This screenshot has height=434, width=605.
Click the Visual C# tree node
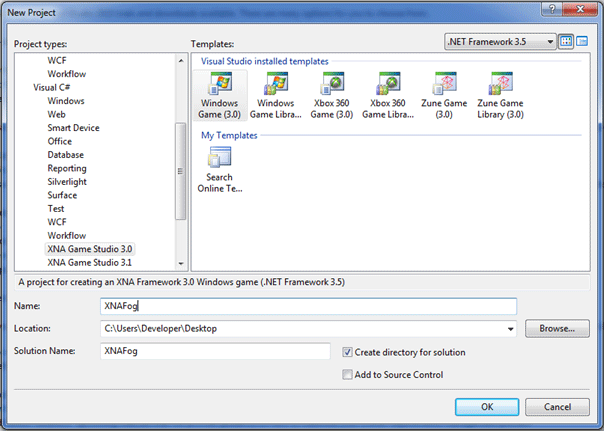pyautogui.click(x=51, y=87)
